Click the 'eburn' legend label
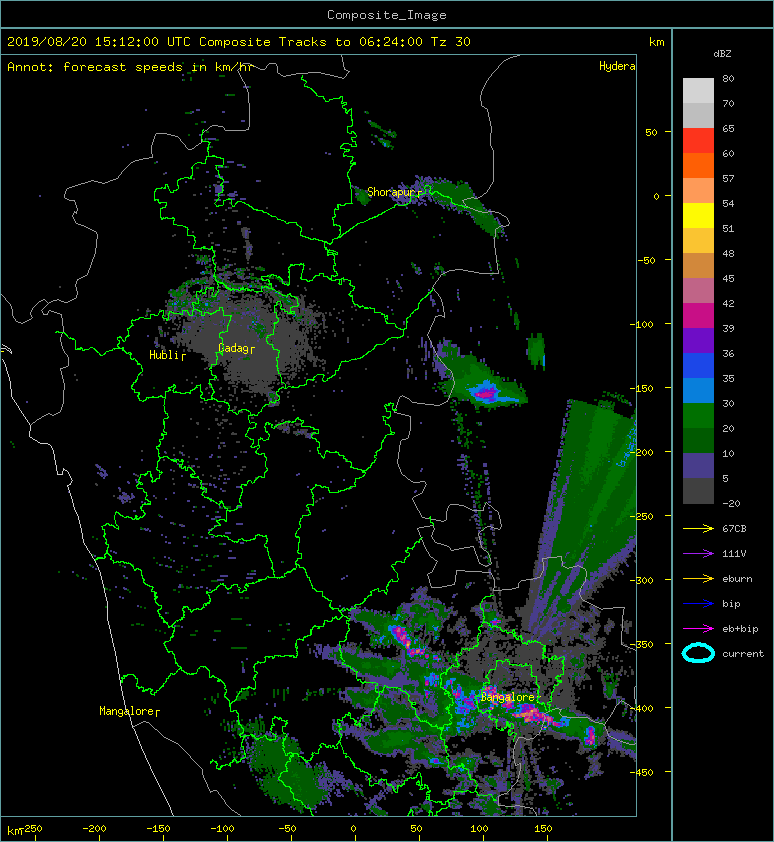This screenshot has height=842, width=774. click(x=737, y=579)
